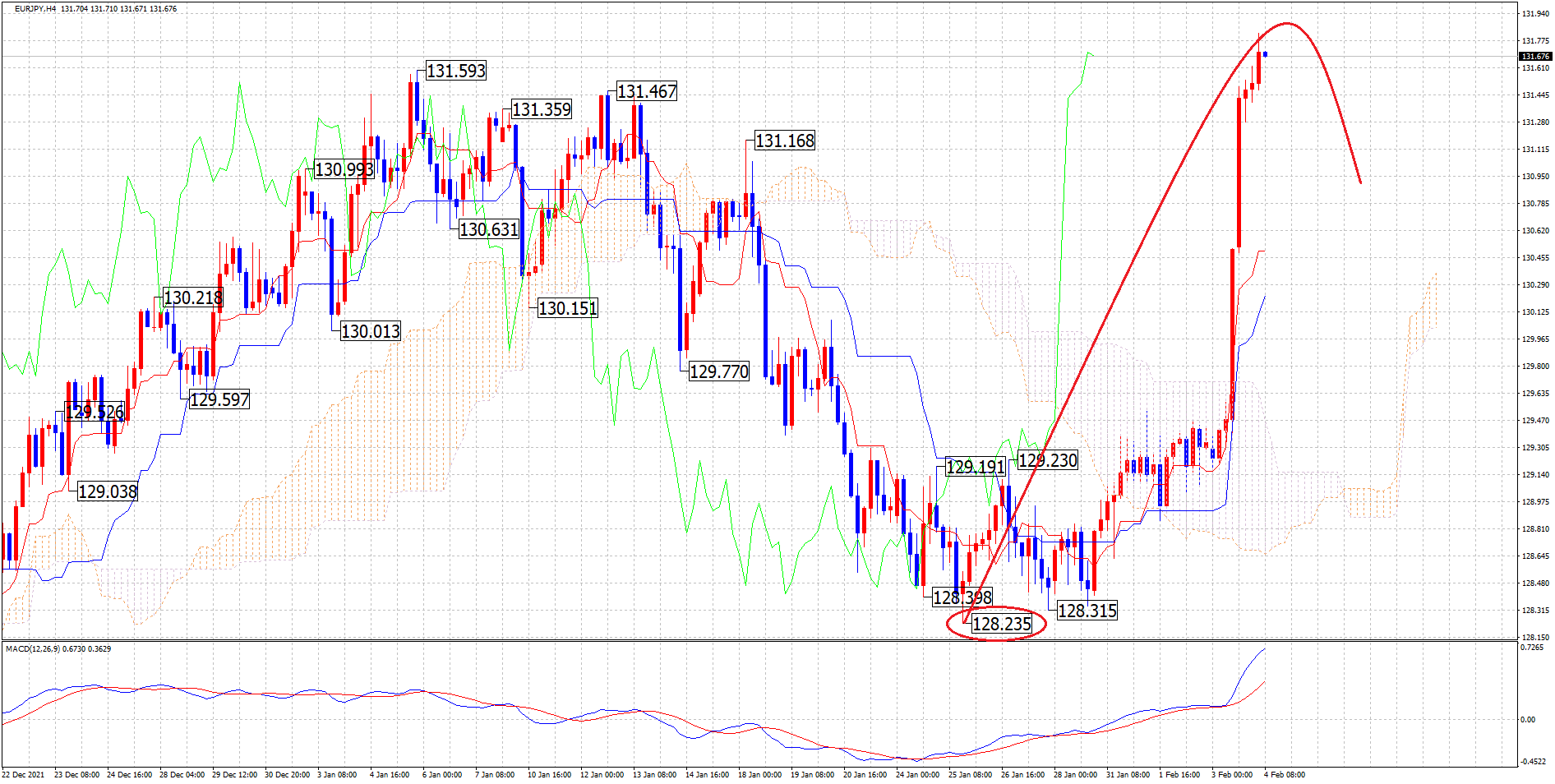Select the 130.631 price label
The image size is (1555, 784).
pos(489,229)
